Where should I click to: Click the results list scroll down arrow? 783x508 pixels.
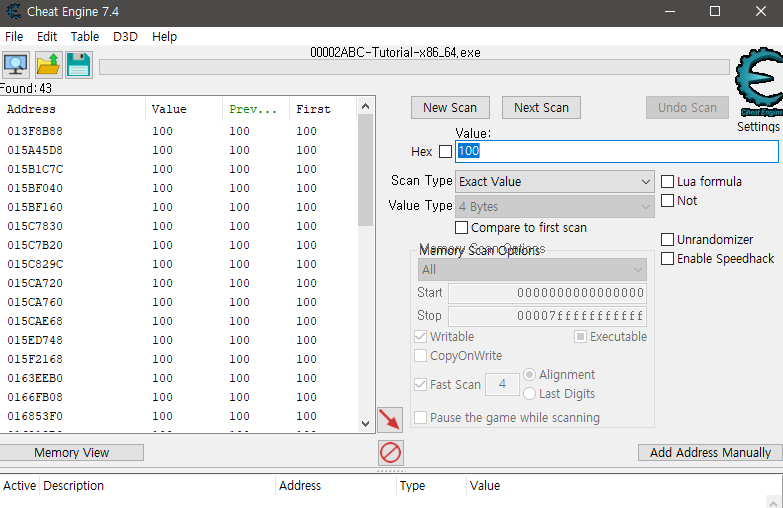click(x=366, y=424)
